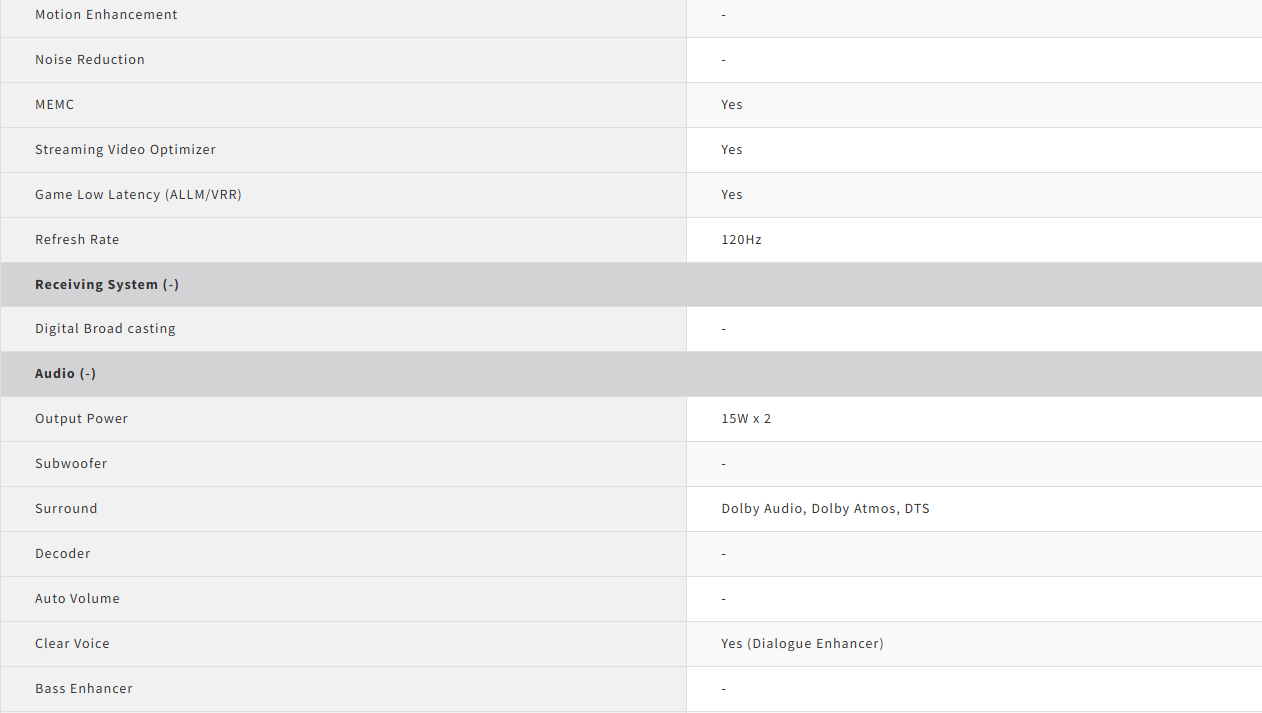Select the Decoder row label
The width and height of the screenshot is (1262, 713).
pyautogui.click(x=63, y=554)
